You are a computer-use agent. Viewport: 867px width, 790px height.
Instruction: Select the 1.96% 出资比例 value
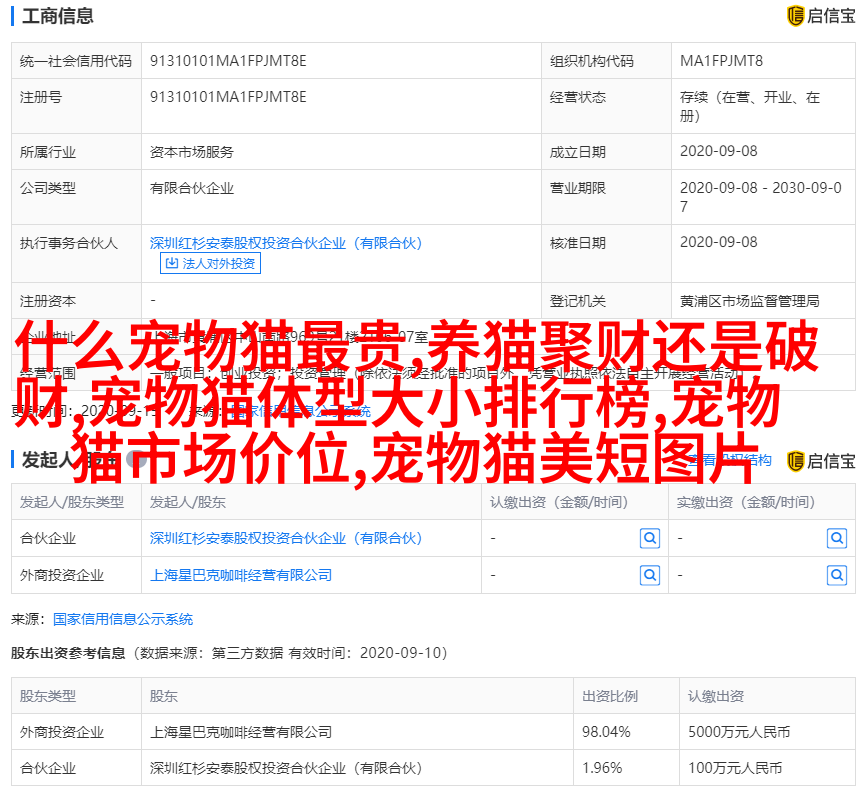602,768
